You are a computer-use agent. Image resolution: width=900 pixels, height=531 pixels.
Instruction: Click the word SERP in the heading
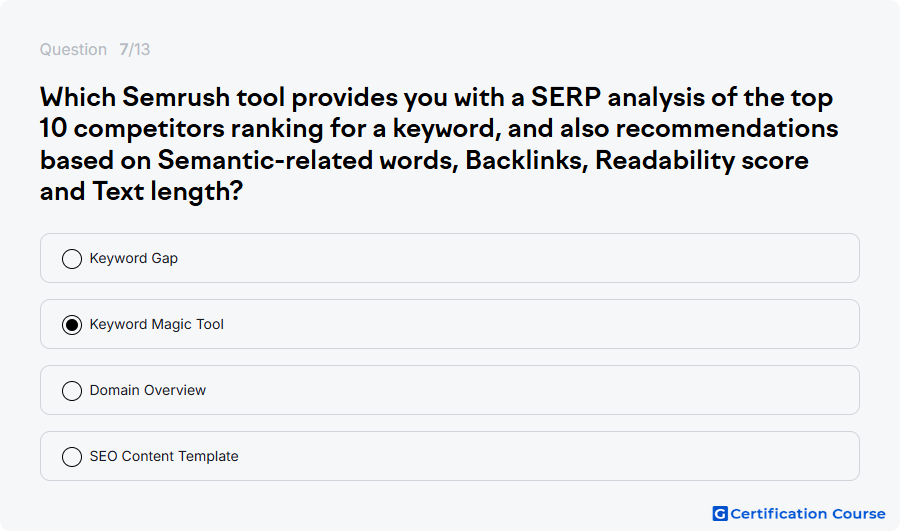565,97
